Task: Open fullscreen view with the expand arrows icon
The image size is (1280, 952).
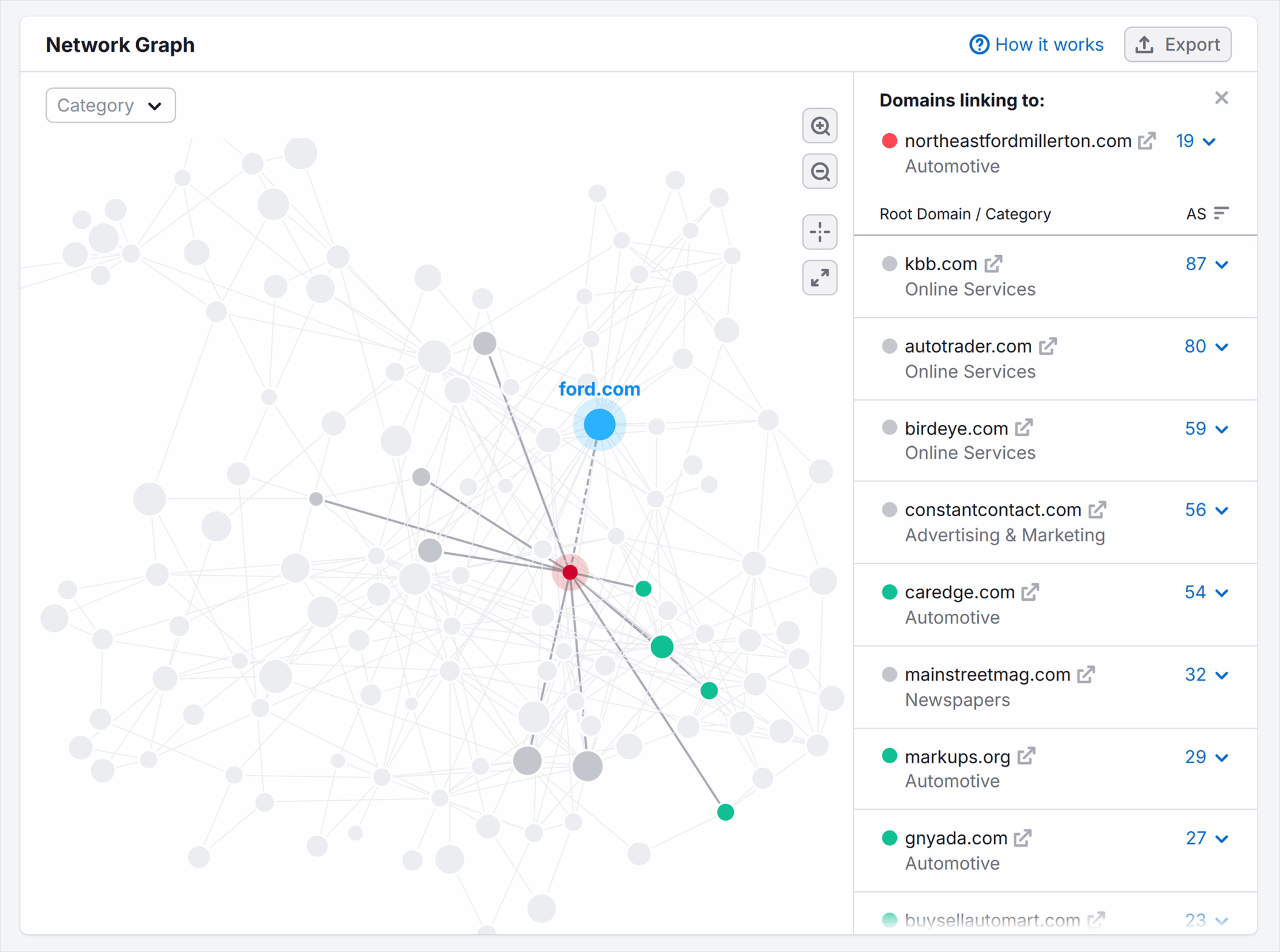Action: point(819,278)
